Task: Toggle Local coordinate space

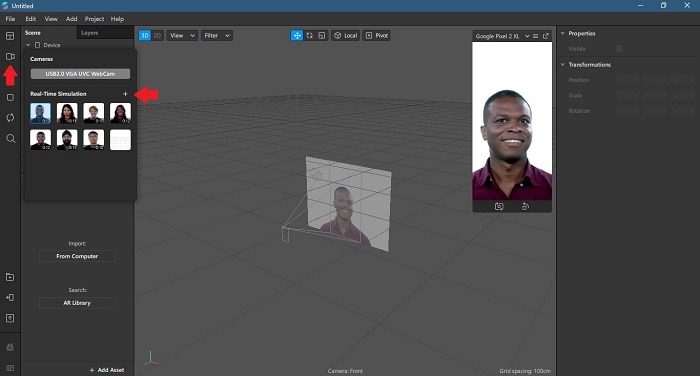Action: pyautogui.click(x=346, y=35)
